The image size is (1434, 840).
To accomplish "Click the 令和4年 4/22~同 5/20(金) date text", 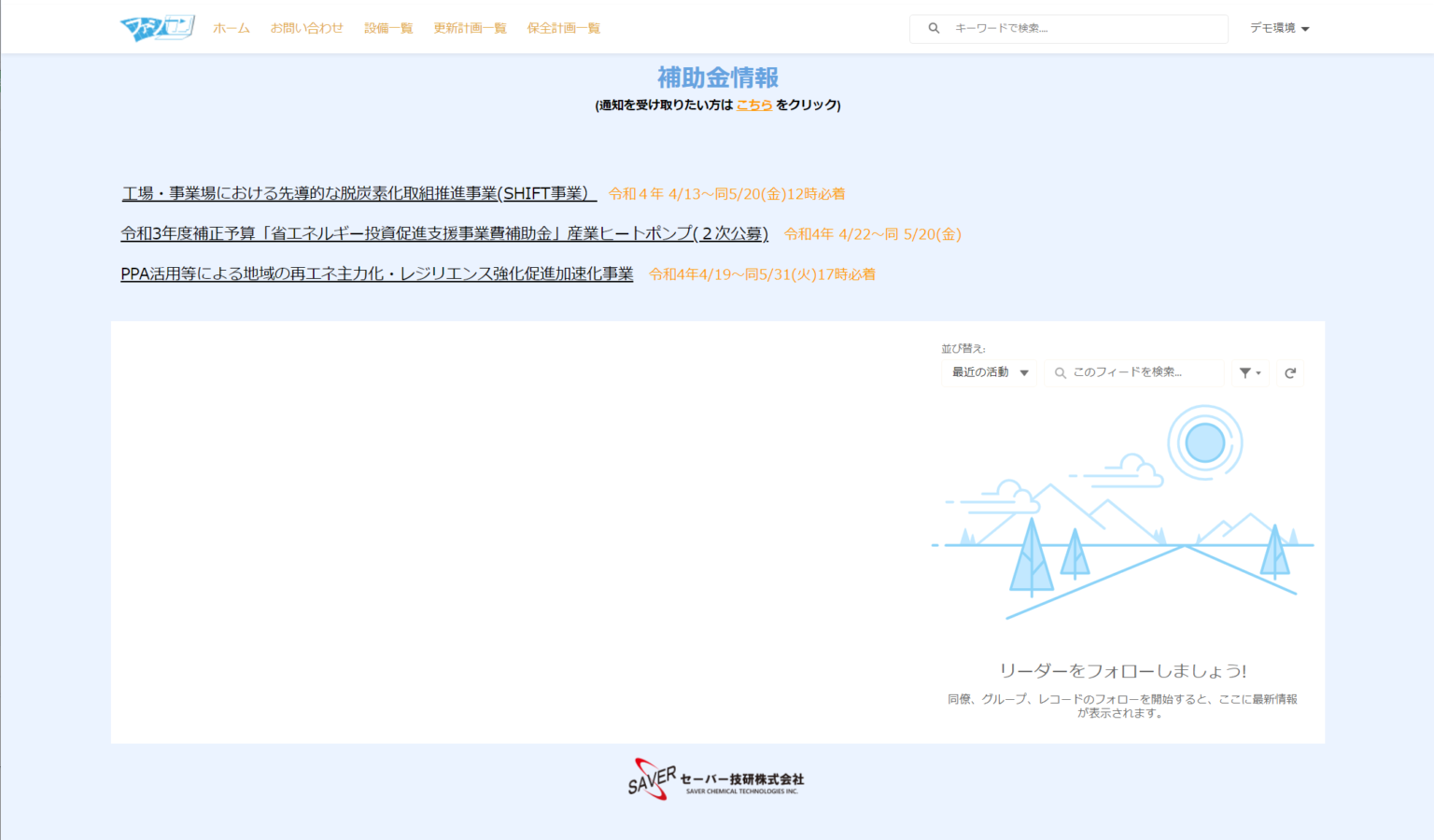I will tap(873, 234).
